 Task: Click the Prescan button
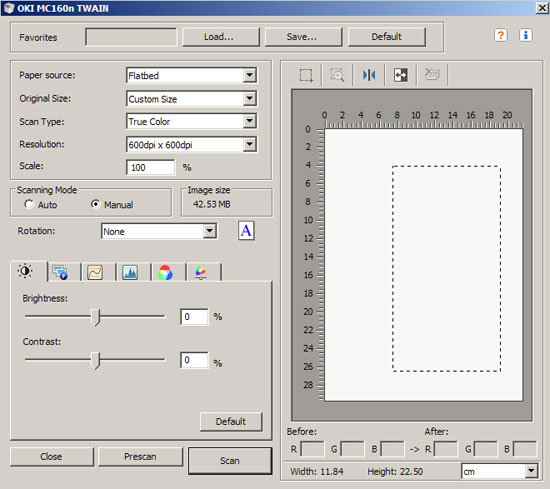pyautogui.click(x=140, y=457)
